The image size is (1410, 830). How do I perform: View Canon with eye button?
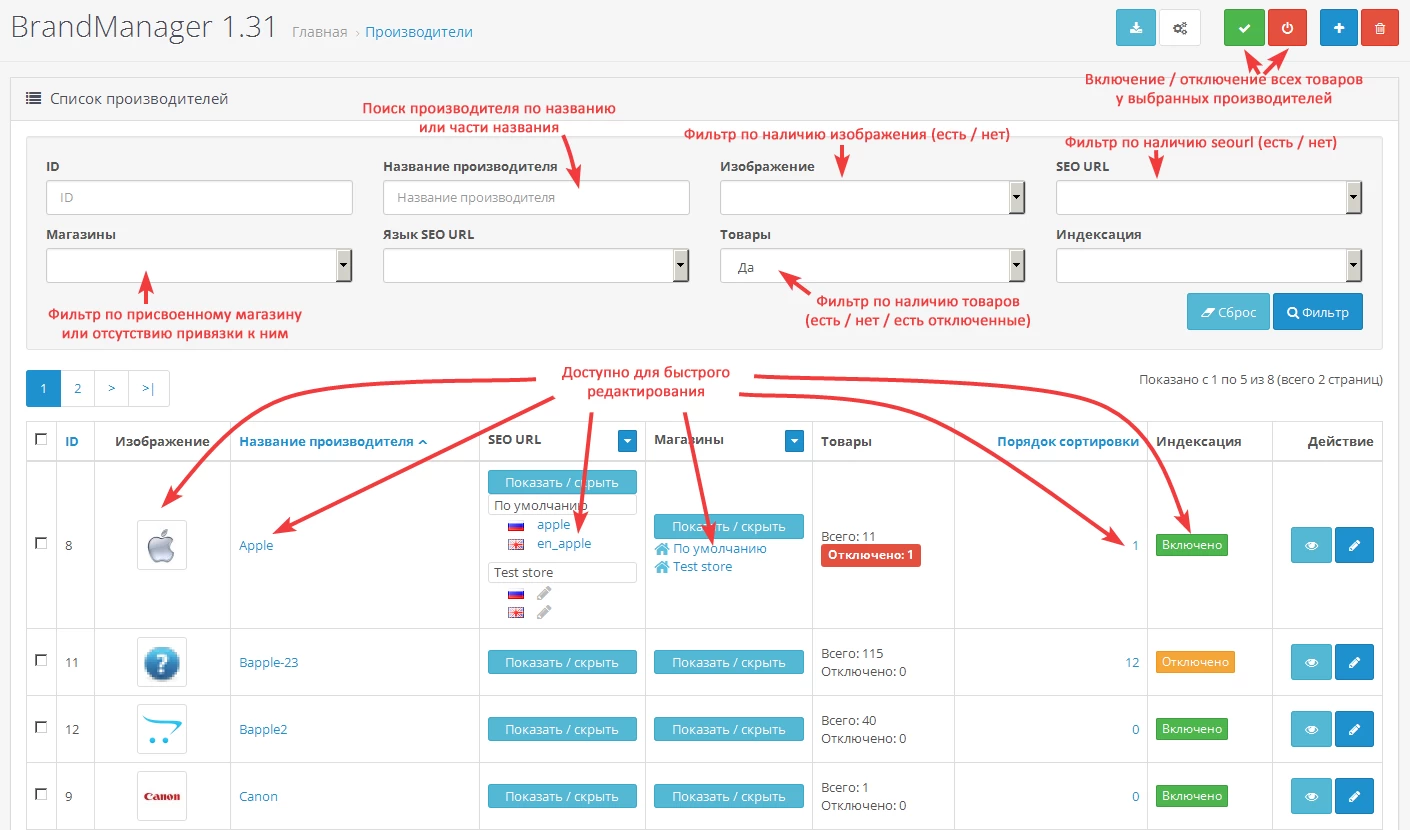tap(1311, 796)
